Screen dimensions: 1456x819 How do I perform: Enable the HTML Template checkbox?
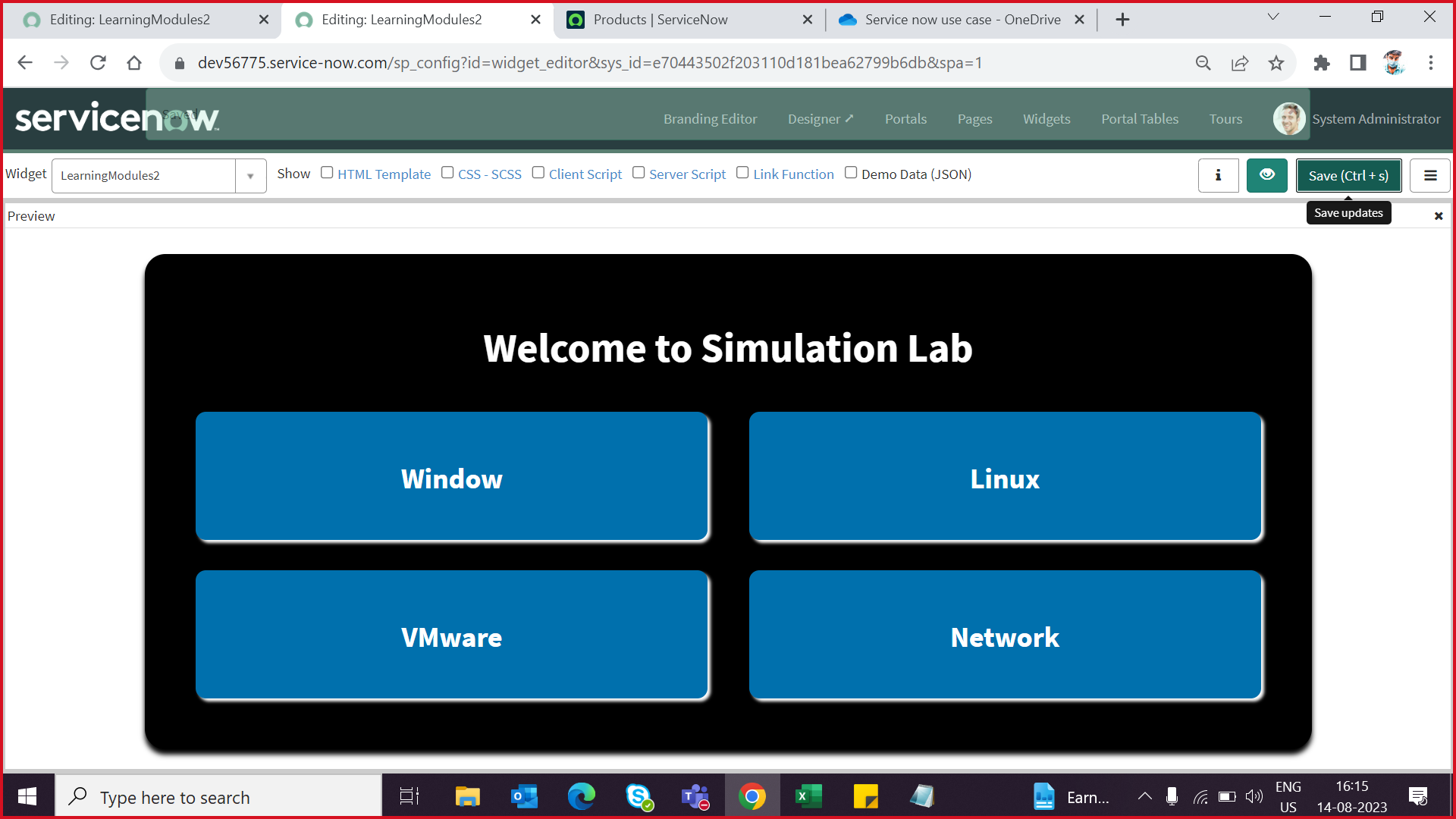click(327, 172)
